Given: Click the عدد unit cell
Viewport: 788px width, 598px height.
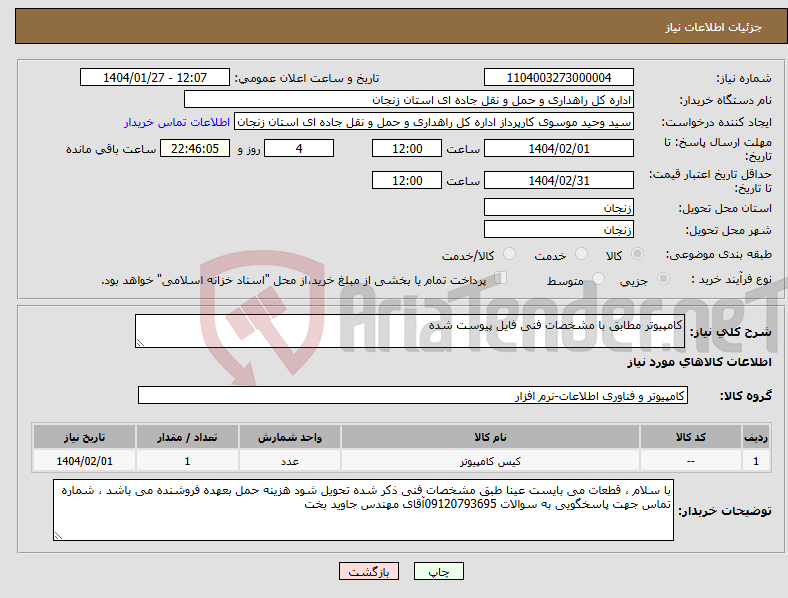Looking at the screenshot, I should (290, 461).
